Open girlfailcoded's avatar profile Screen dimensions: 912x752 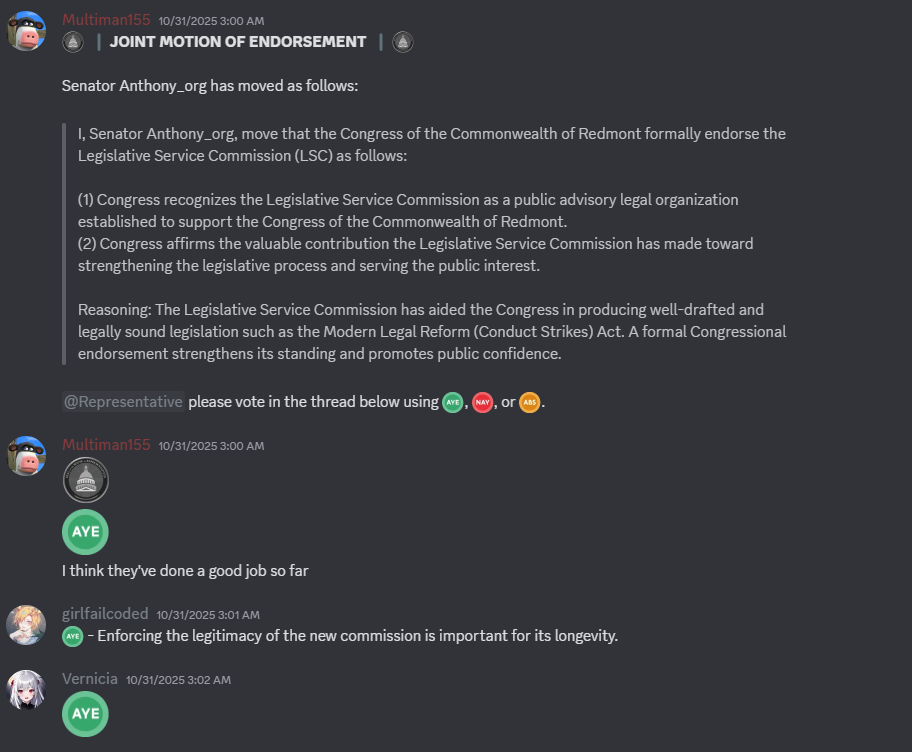(x=27, y=625)
